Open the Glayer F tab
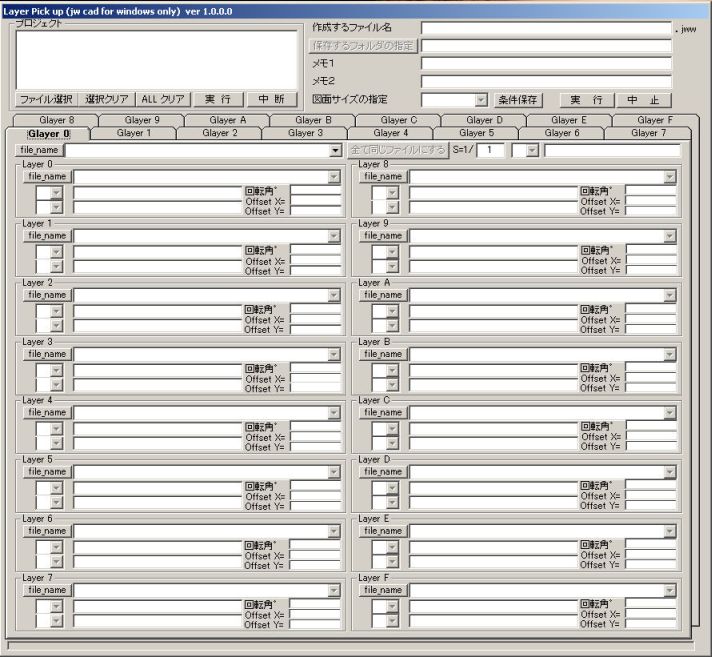Viewport: 712px width, 657px height. coord(655,120)
